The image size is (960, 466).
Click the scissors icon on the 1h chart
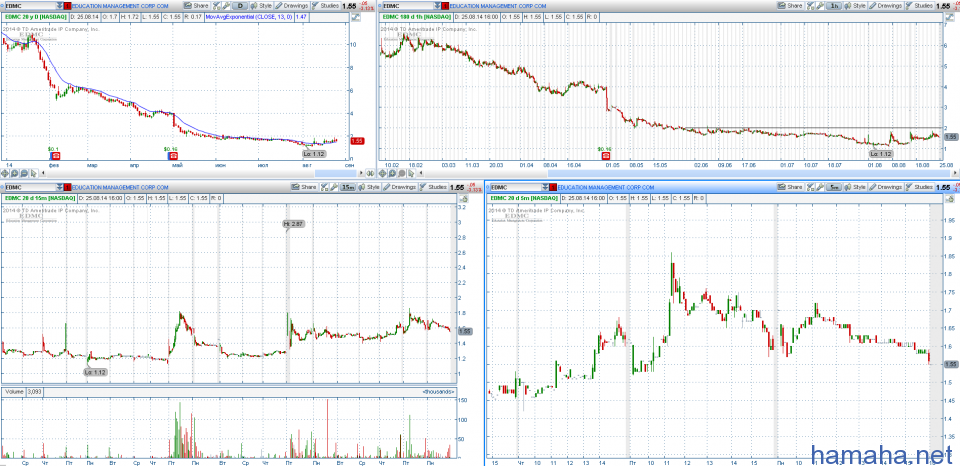click(809, 6)
